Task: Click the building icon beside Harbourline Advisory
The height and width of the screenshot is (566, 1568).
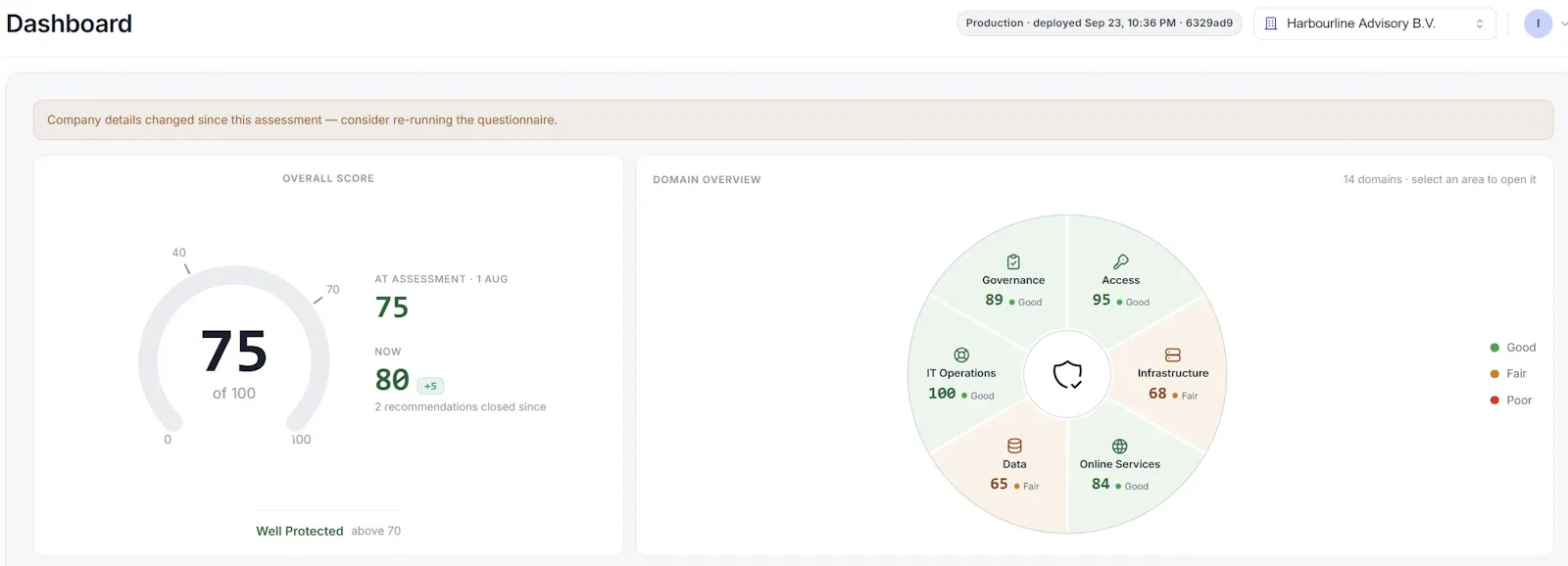Action: (x=1271, y=24)
